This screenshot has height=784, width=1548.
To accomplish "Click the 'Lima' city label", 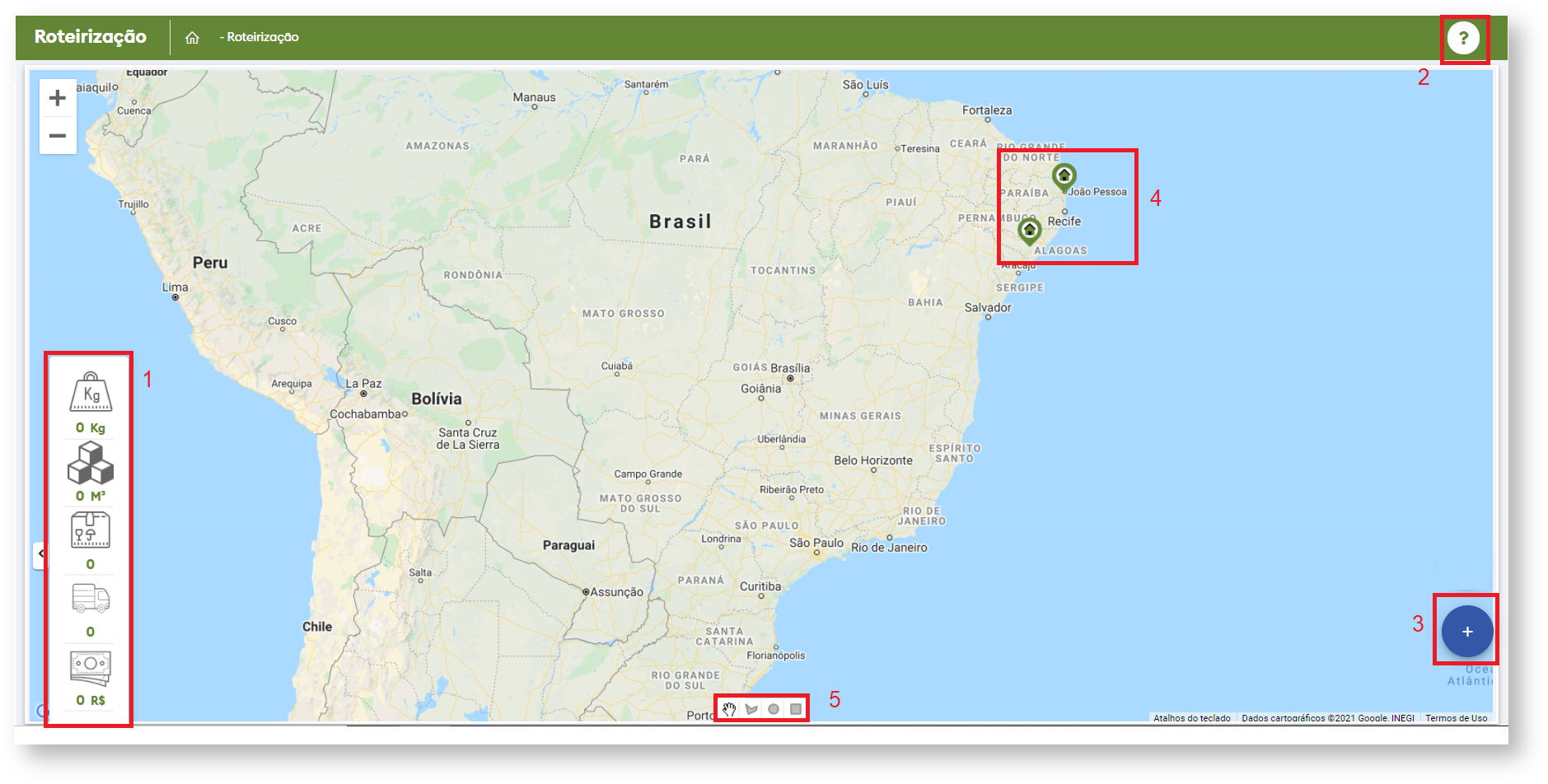I will (x=175, y=287).
